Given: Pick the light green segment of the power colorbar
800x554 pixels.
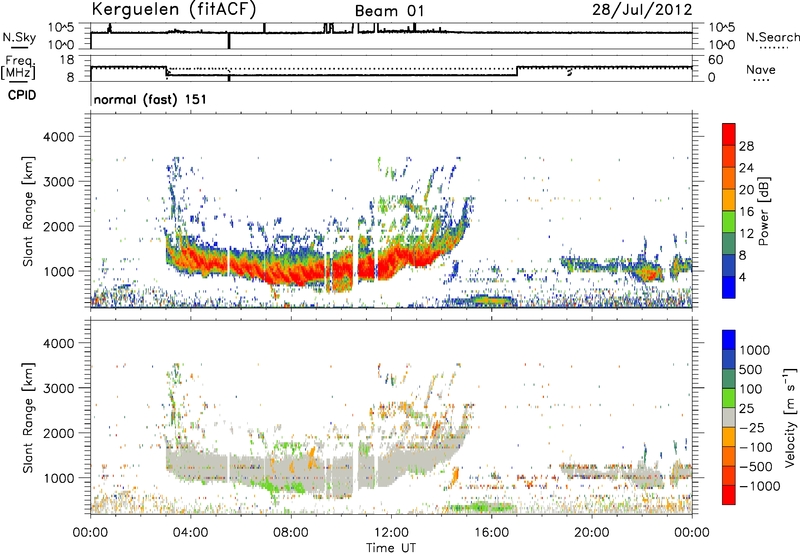Looking at the screenshot, I should coord(729,222).
